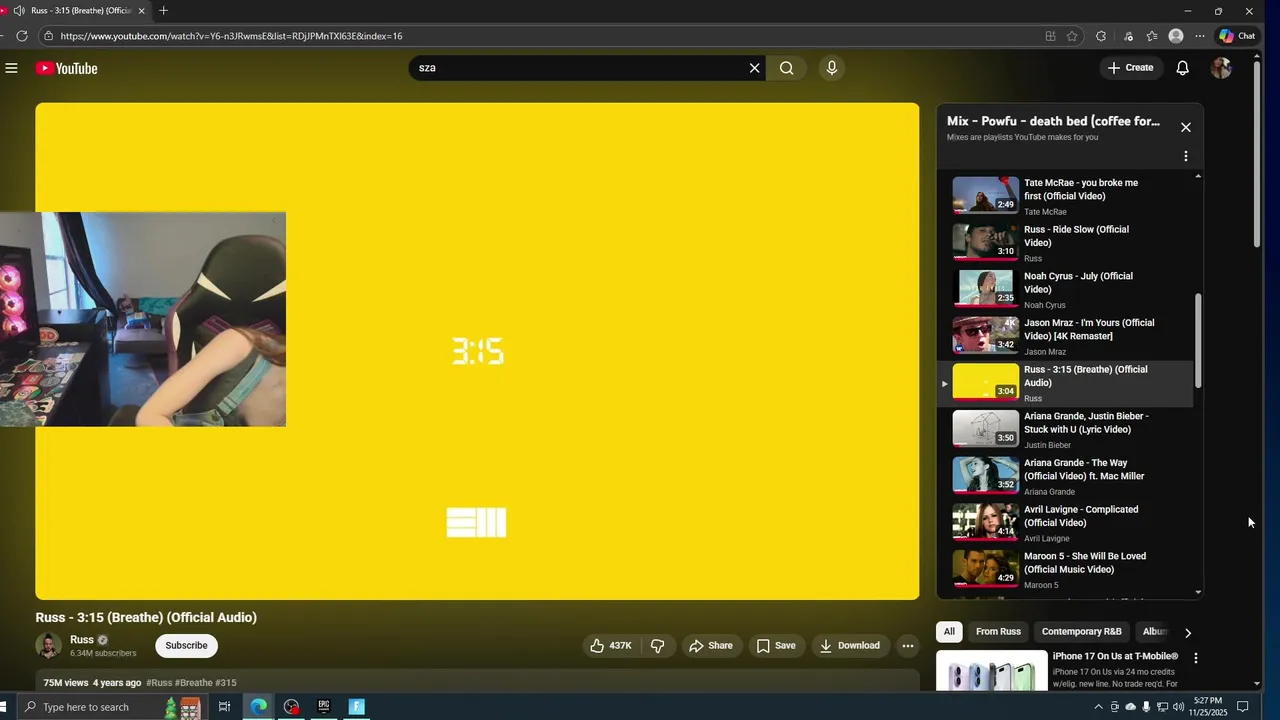Reload the page with the refresh icon
This screenshot has width=1280, height=720.
coord(21,36)
